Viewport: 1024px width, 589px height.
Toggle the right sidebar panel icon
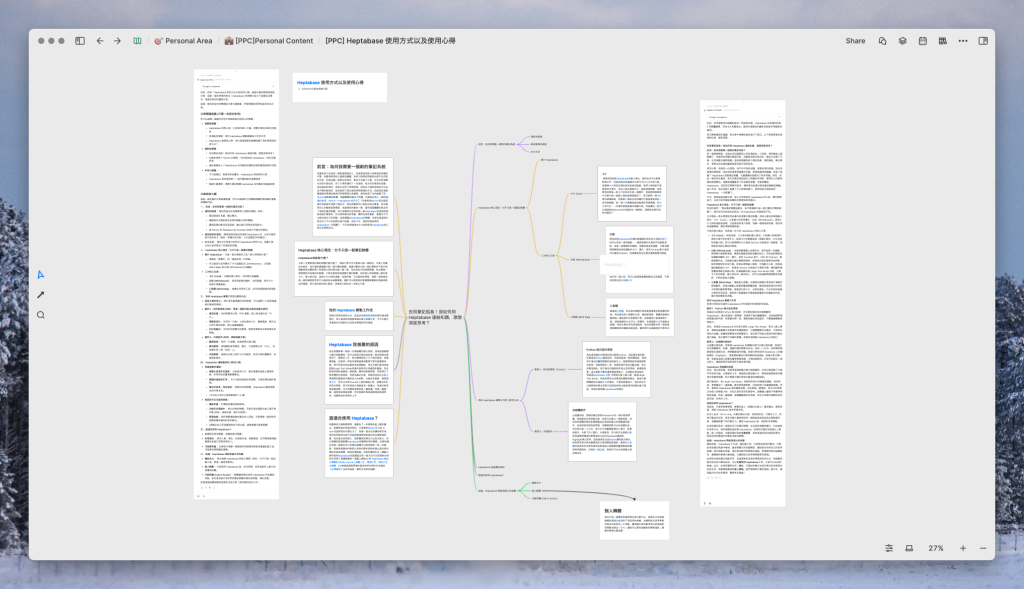(x=983, y=40)
